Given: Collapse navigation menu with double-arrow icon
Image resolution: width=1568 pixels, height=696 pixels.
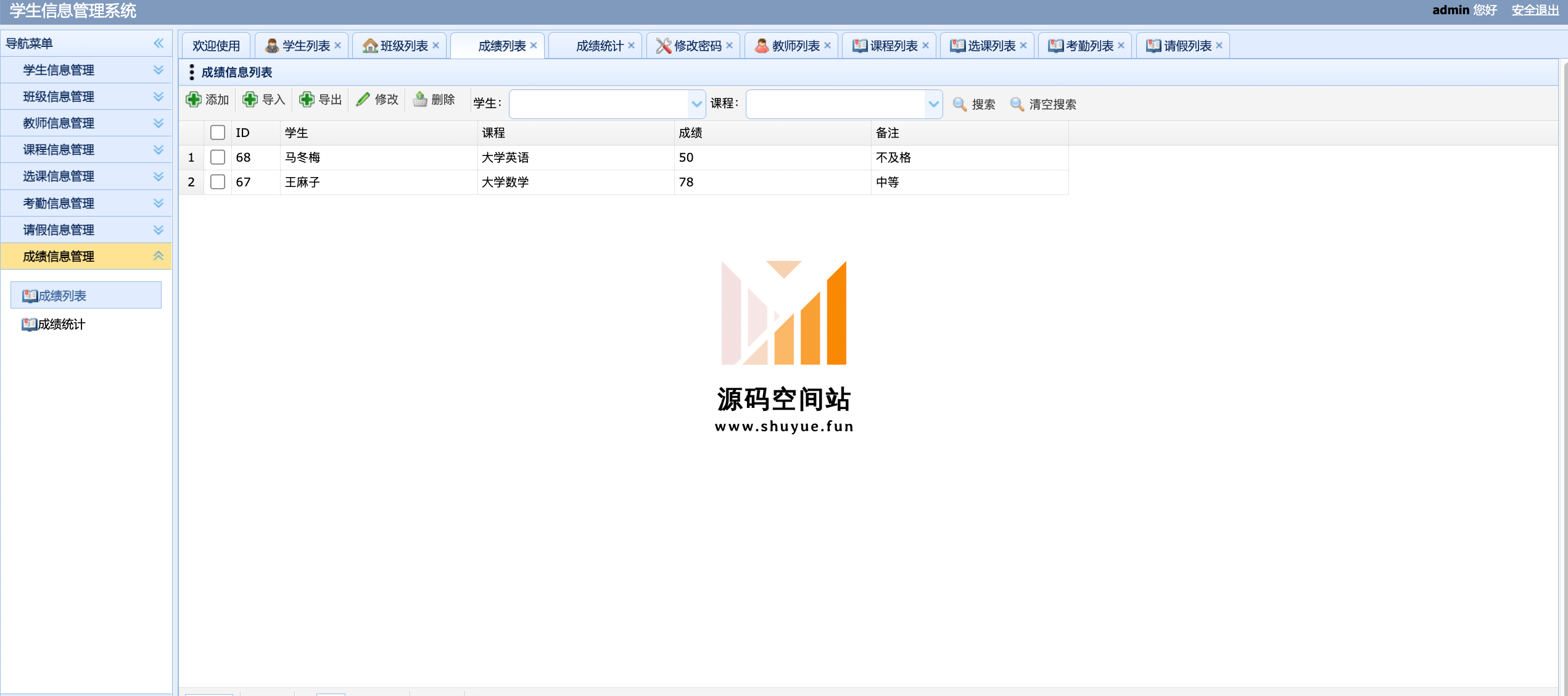Looking at the screenshot, I should coord(159,43).
